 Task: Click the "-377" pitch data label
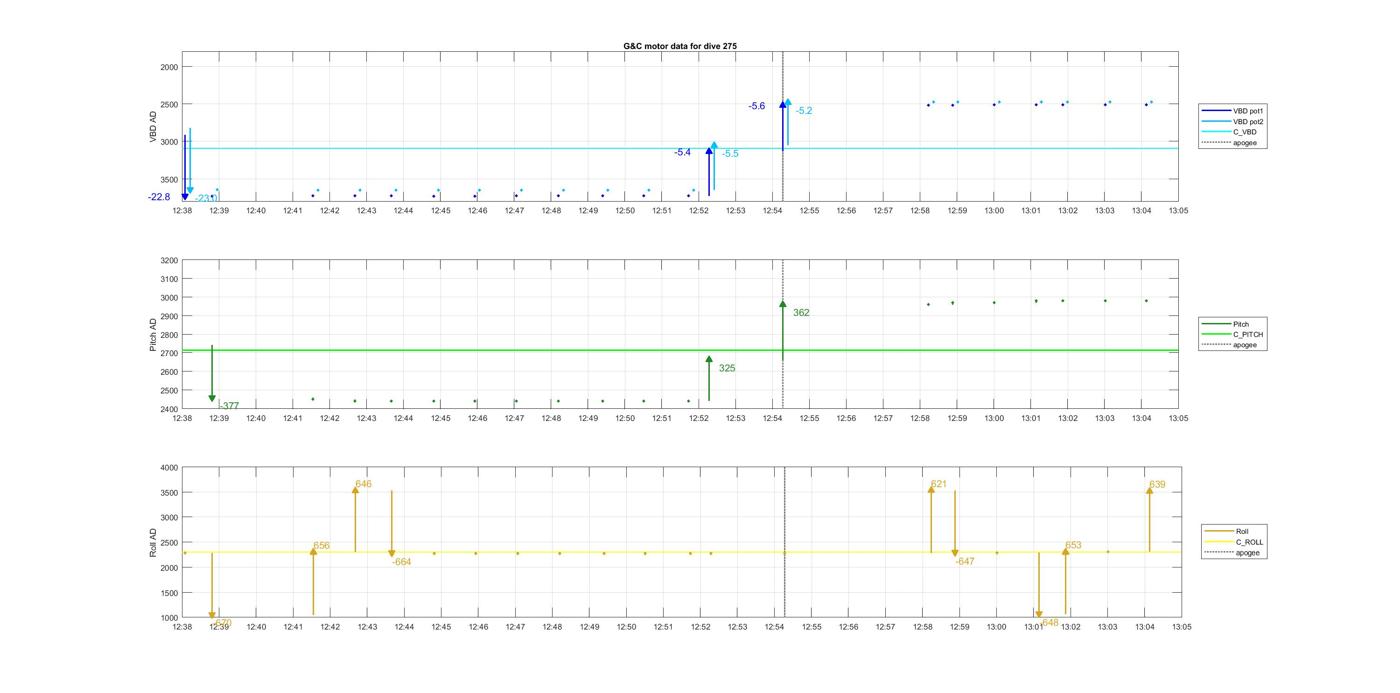(x=229, y=406)
